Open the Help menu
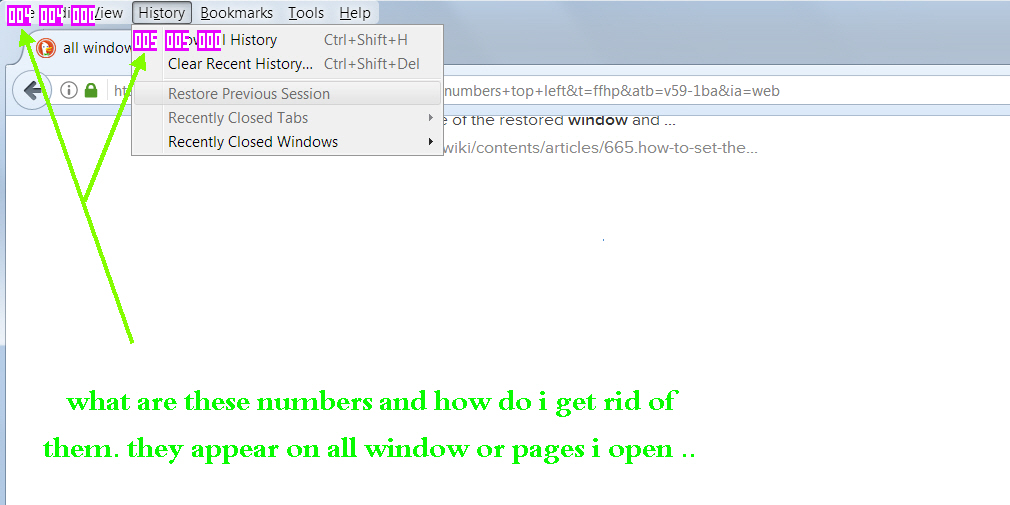This screenshot has height=505, width=1010. click(x=355, y=13)
